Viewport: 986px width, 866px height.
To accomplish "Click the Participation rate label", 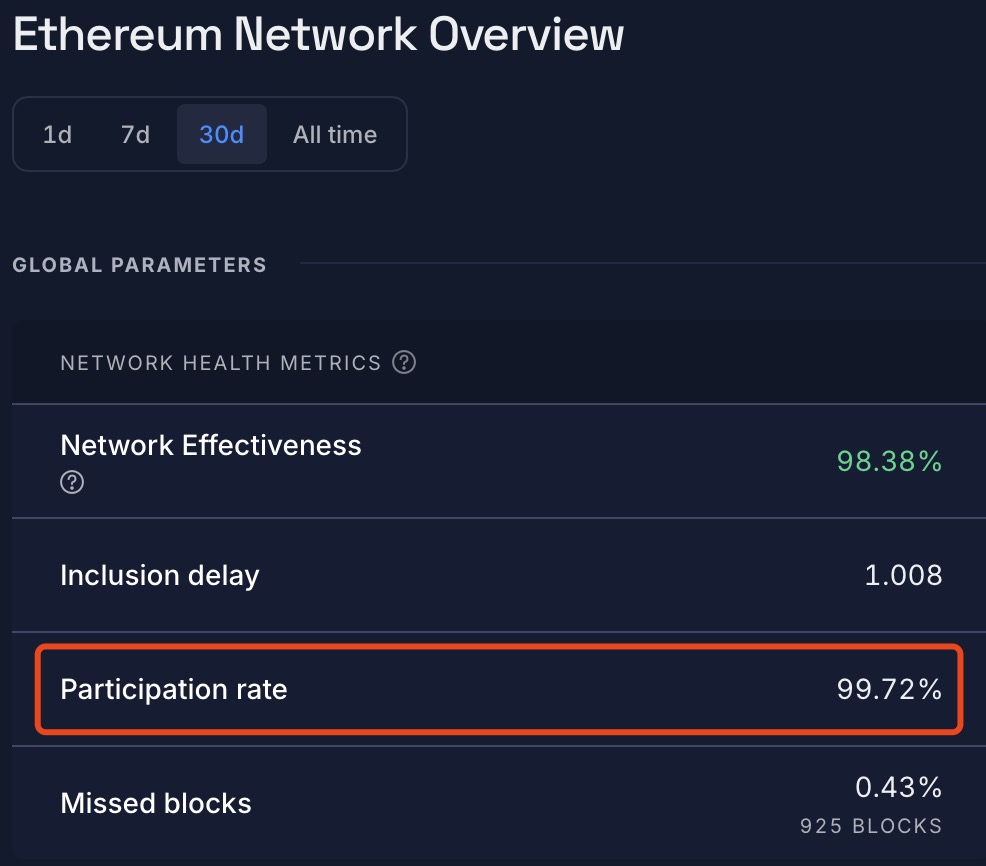I will [174, 689].
